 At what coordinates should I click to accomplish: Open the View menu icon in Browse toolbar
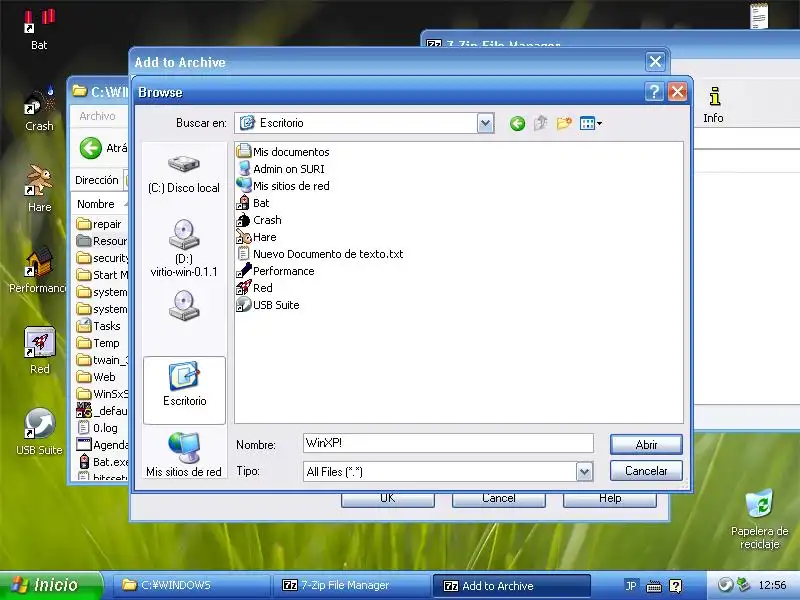[x=591, y=123]
